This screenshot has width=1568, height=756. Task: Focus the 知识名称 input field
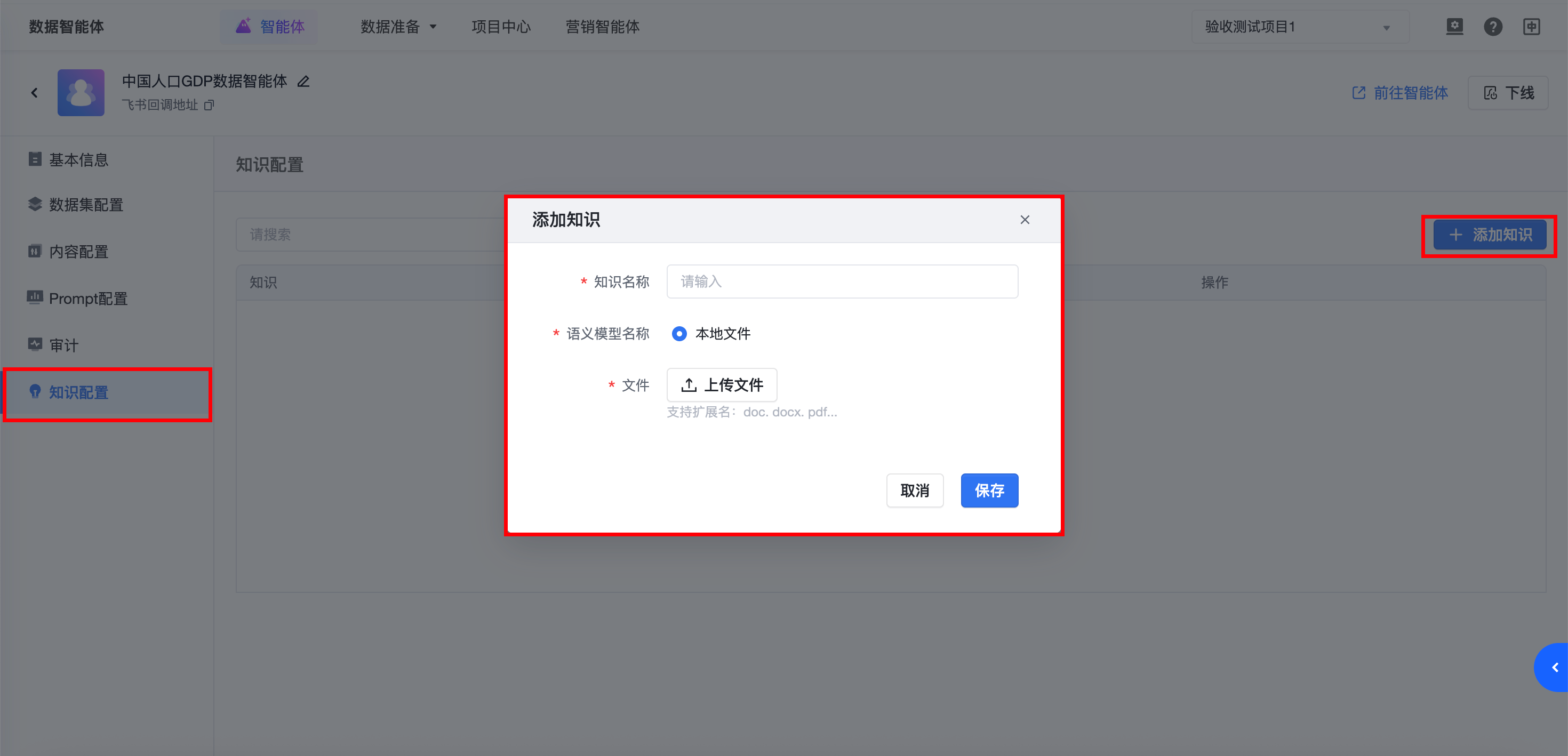842,281
